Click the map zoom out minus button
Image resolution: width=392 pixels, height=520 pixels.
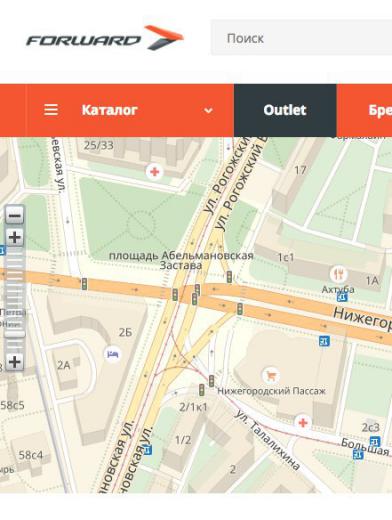(x=15, y=215)
